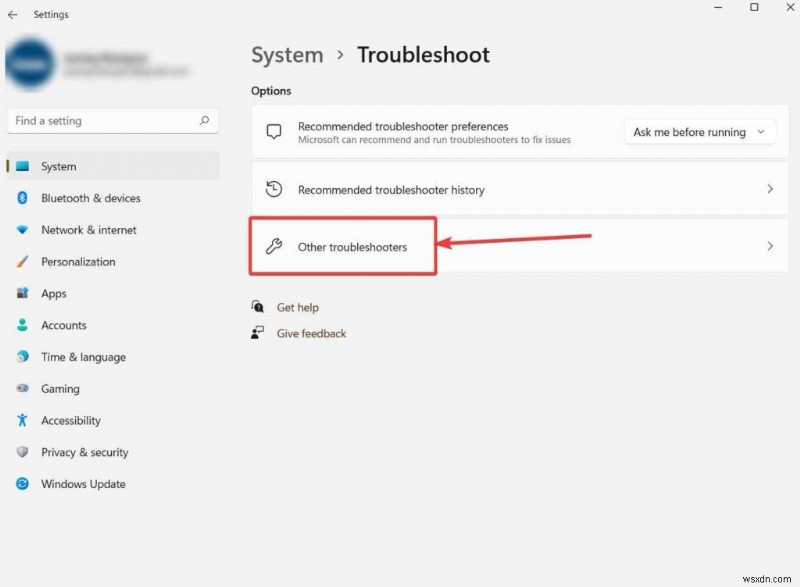Select the speech bubble icon for troubleshooter preferences

tap(272, 132)
